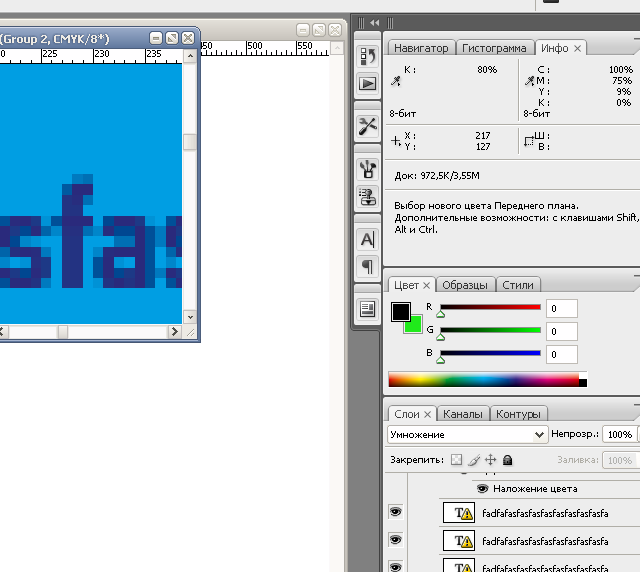Open the Paragraph panel icon
The height and width of the screenshot is (572, 640).
[367, 267]
